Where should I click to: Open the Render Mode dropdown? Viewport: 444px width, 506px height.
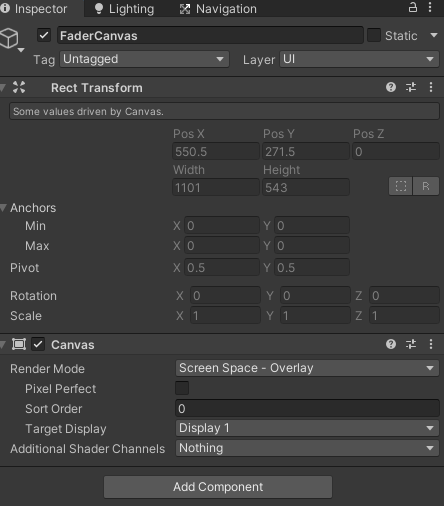click(x=307, y=368)
